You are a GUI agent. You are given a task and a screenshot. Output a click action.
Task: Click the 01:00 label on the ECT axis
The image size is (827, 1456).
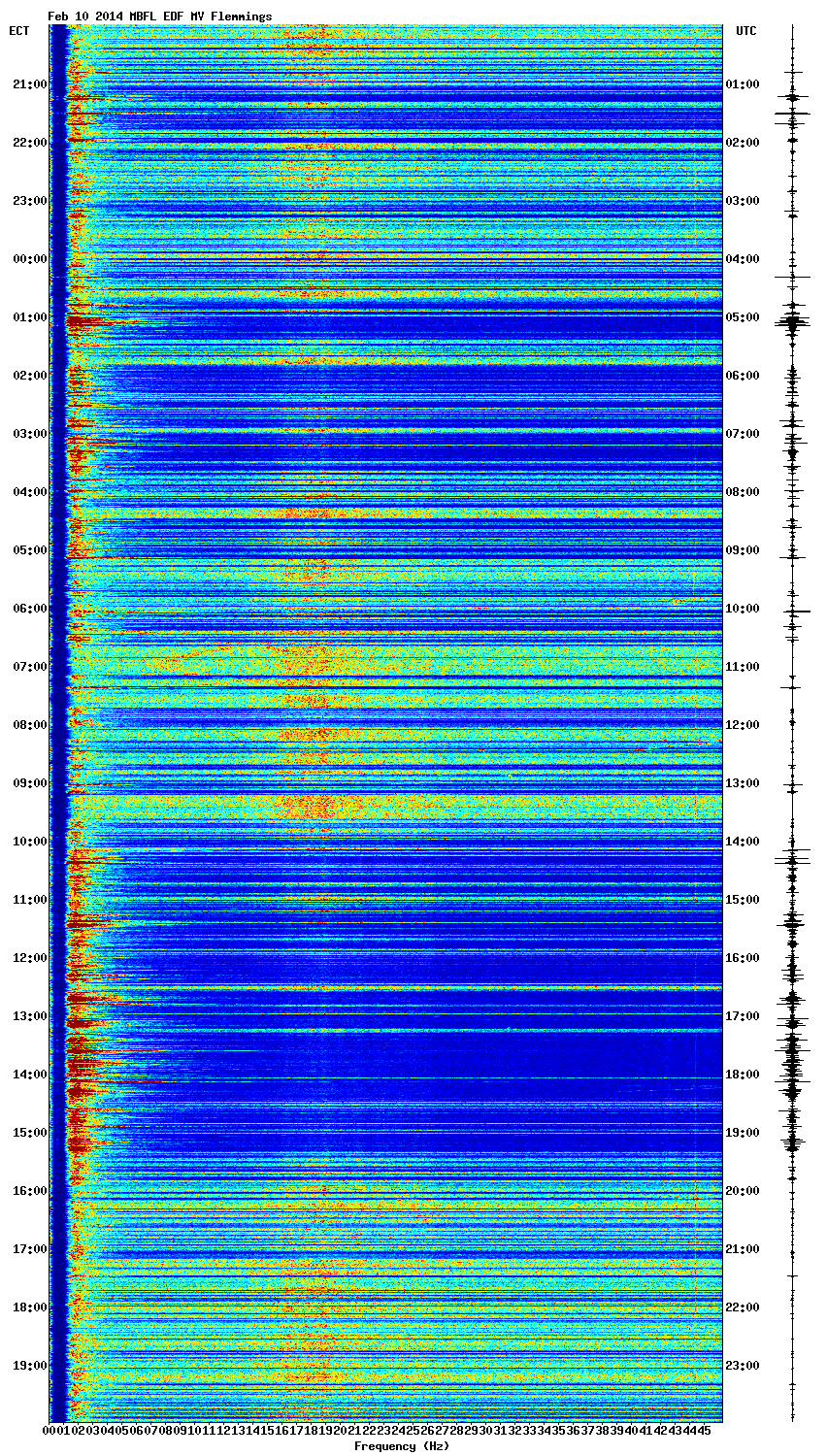[29, 317]
